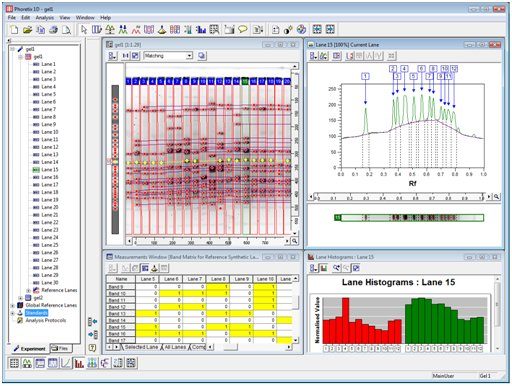The image size is (512, 386).
Task: Click the zoom-in icon in Lane Histograms toolbar
Action: [336, 268]
